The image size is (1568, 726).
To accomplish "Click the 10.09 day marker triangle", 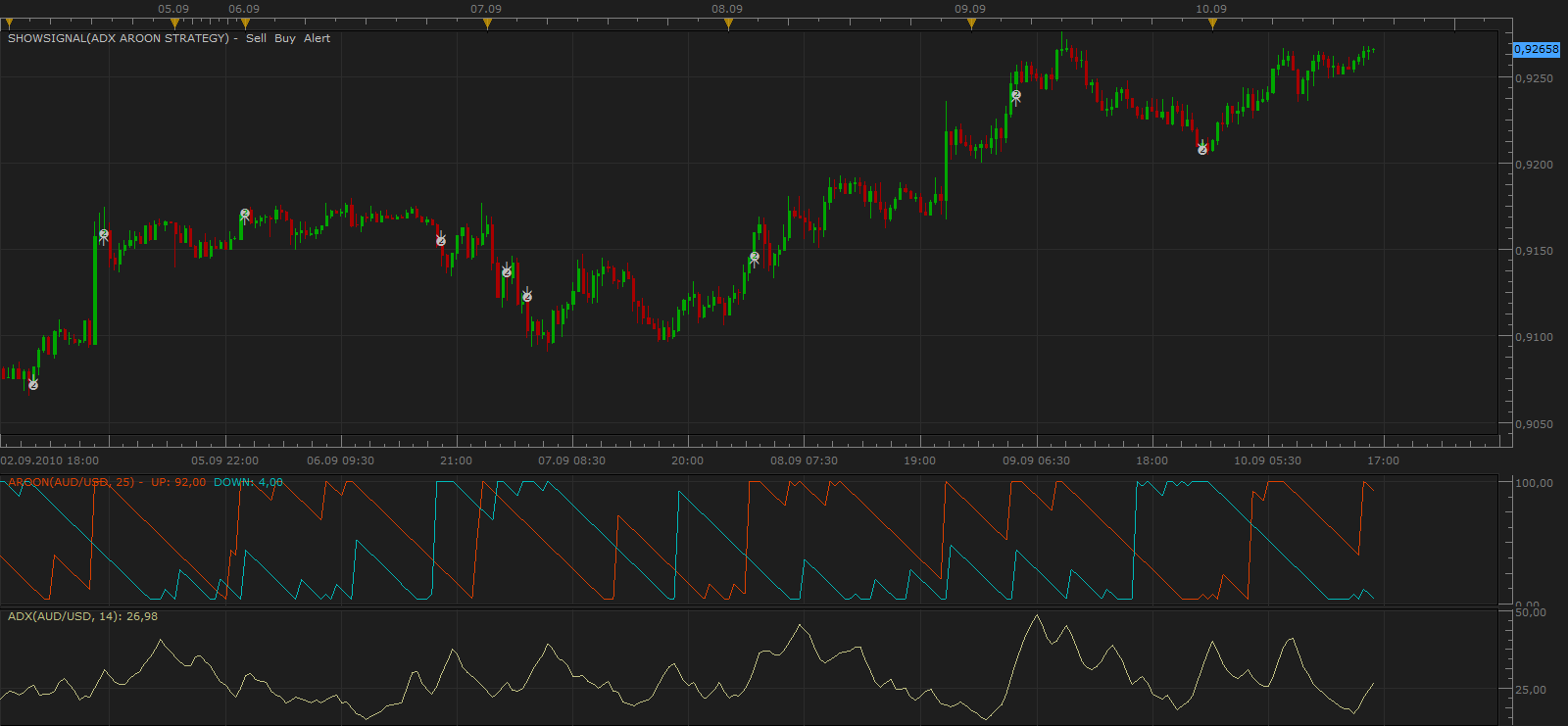I will pyautogui.click(x=1212, y=24).
